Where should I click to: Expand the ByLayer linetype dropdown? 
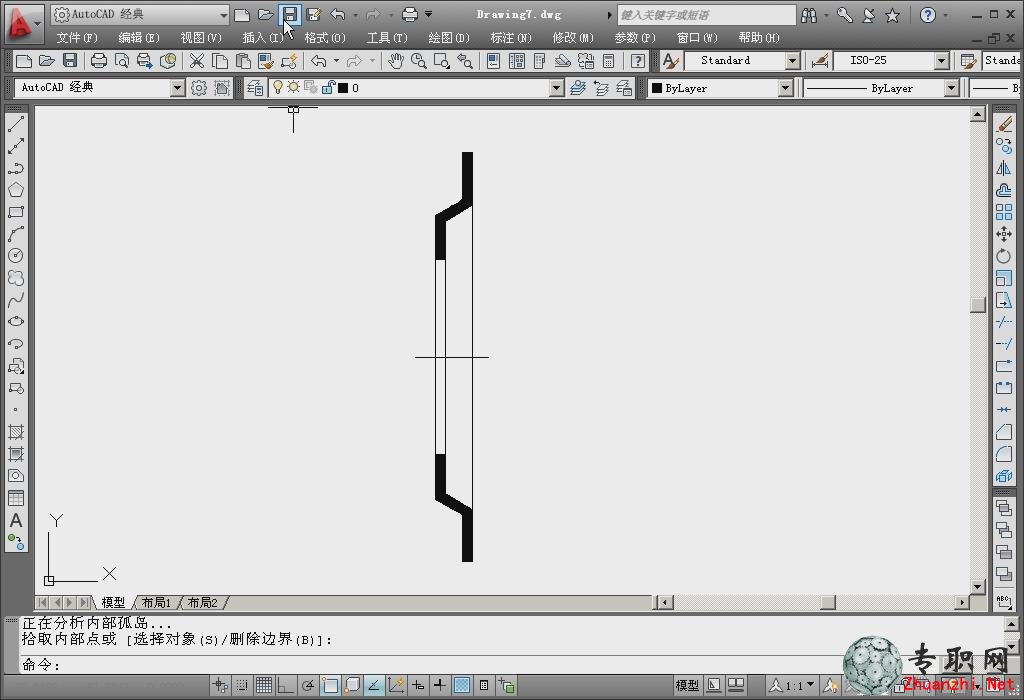(952, 88)
